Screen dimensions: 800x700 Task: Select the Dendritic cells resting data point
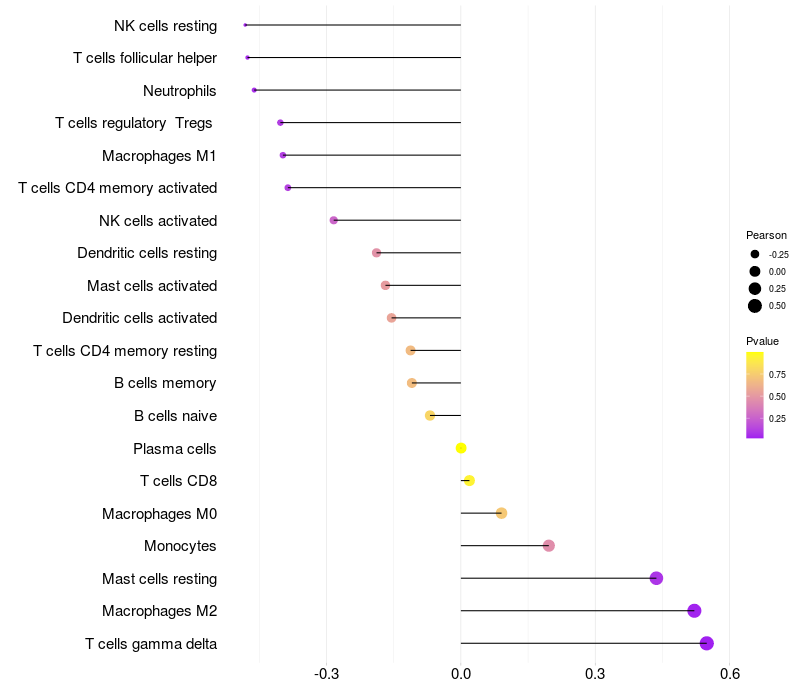coord(377,253)
